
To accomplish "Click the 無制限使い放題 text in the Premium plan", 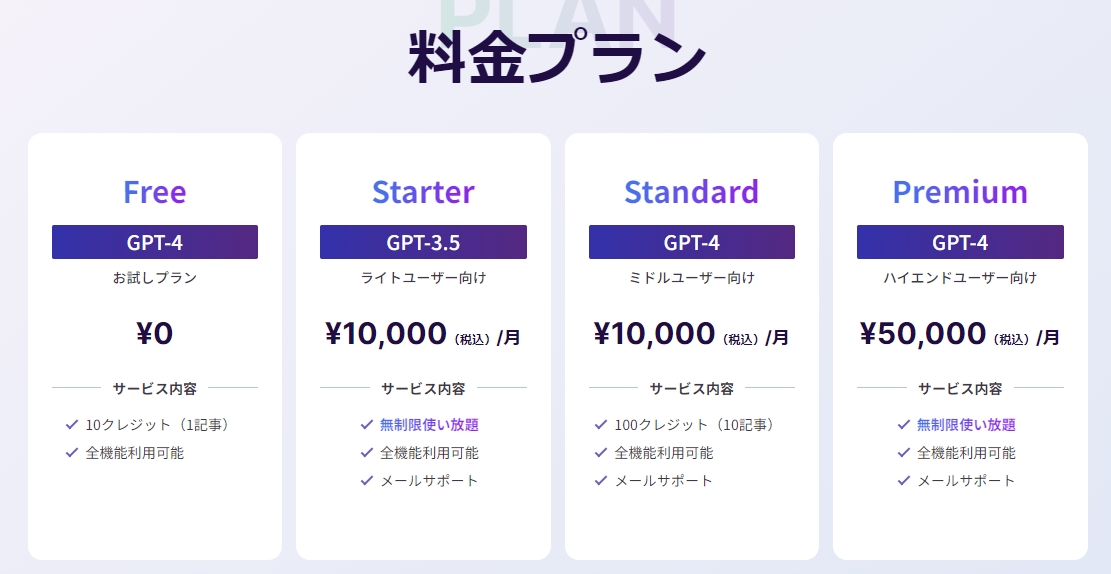I will click(x=966, y=425).
